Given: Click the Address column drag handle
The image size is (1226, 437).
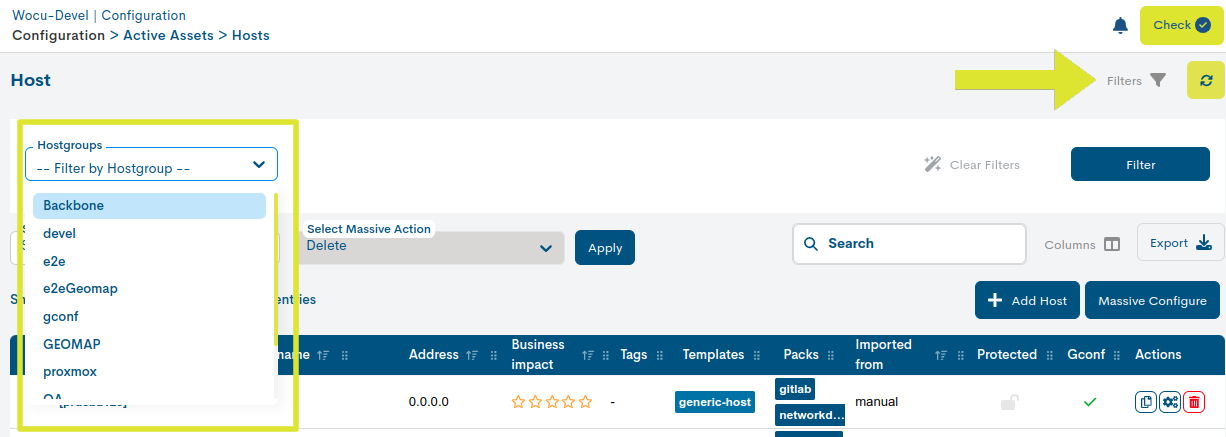Looking at the screenshot, I should 493,355.
